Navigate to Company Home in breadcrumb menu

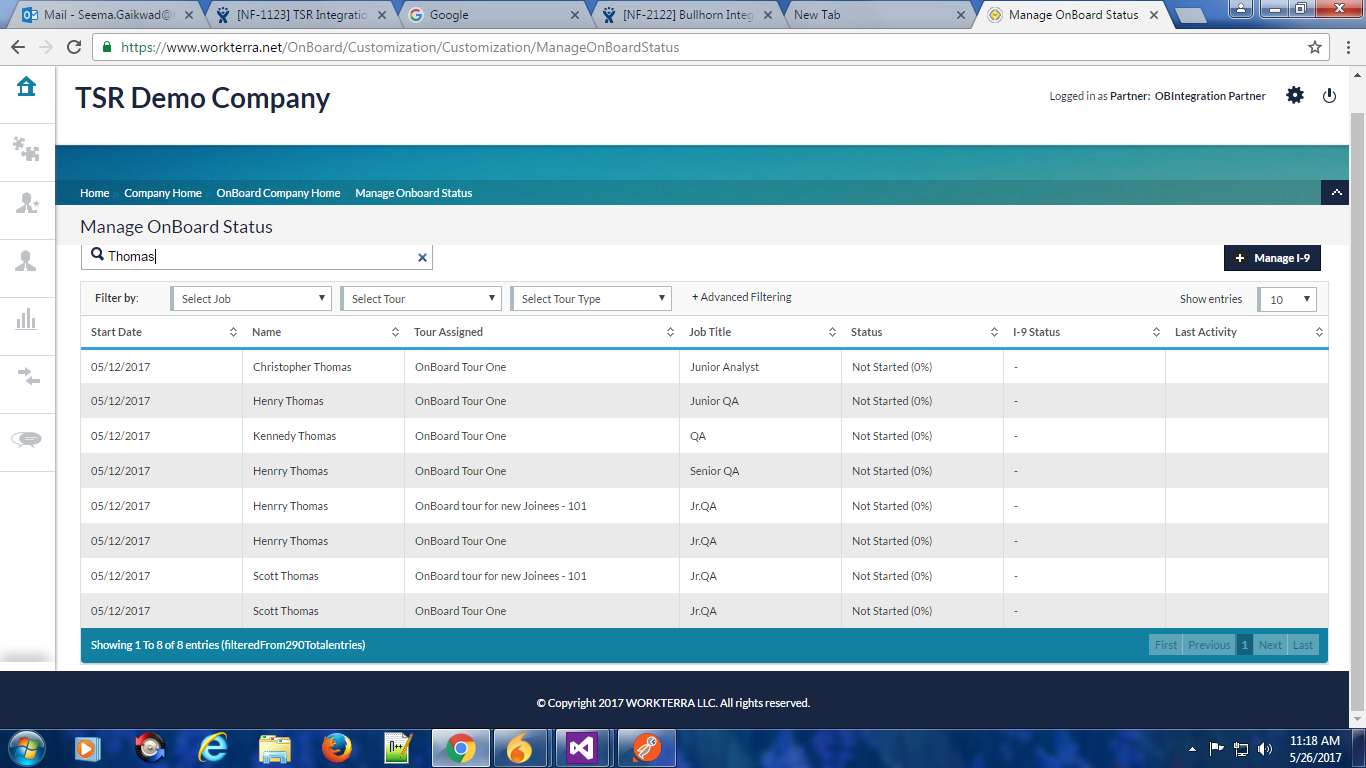[162, 193]
